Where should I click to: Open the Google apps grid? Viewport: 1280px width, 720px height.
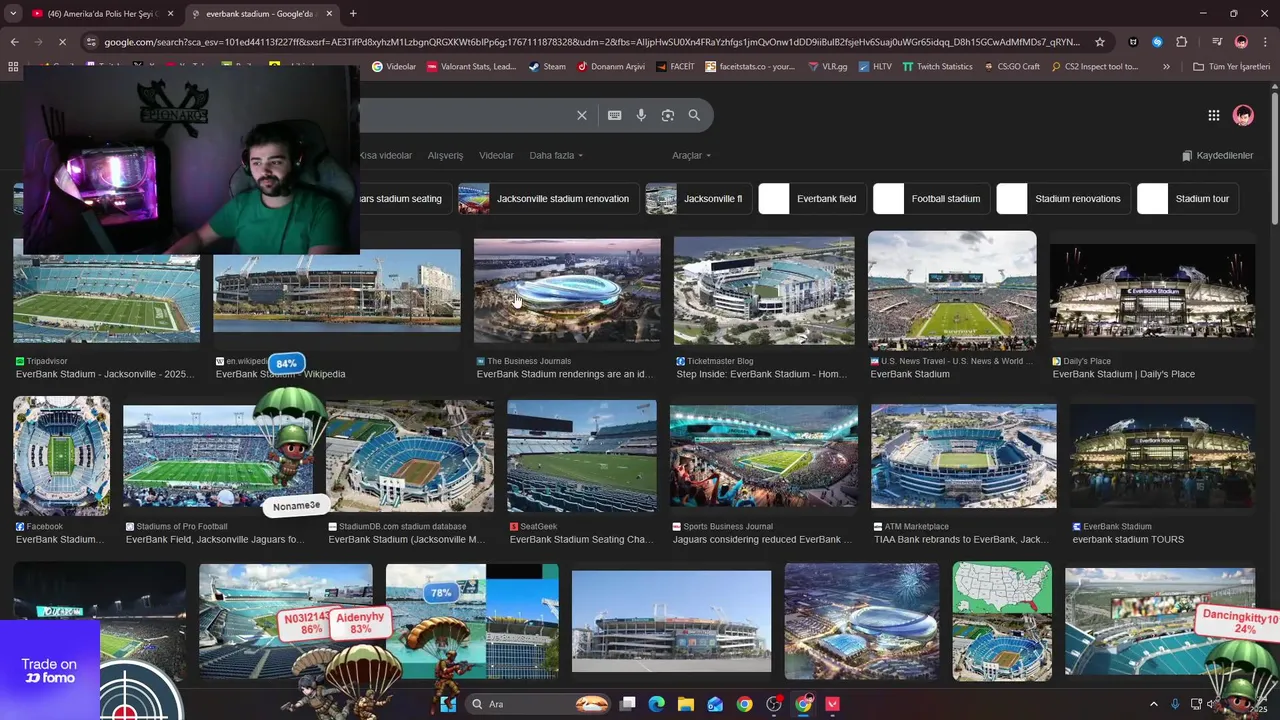pos(1213,115)
